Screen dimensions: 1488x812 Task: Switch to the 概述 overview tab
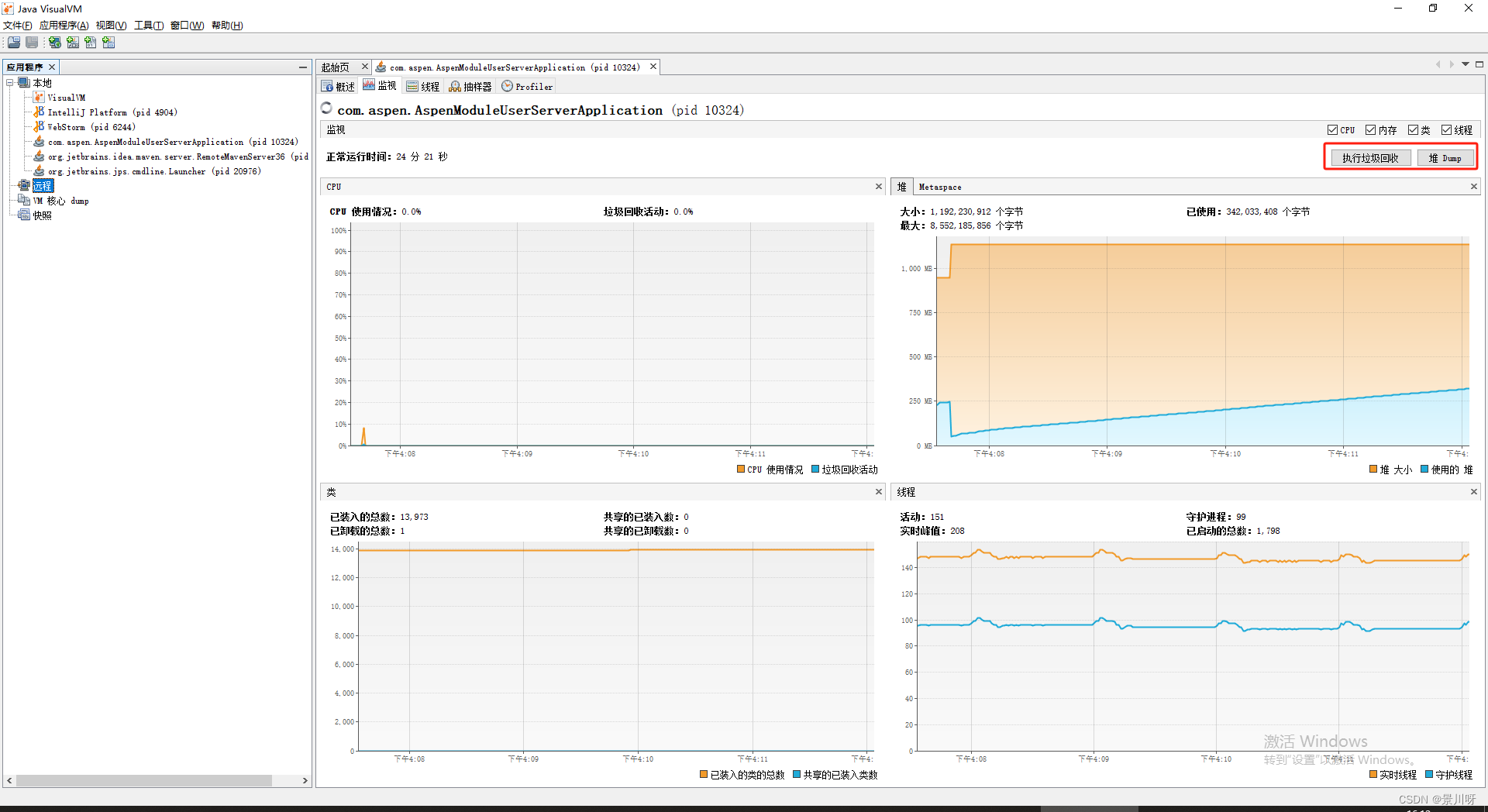pos(338,87)
